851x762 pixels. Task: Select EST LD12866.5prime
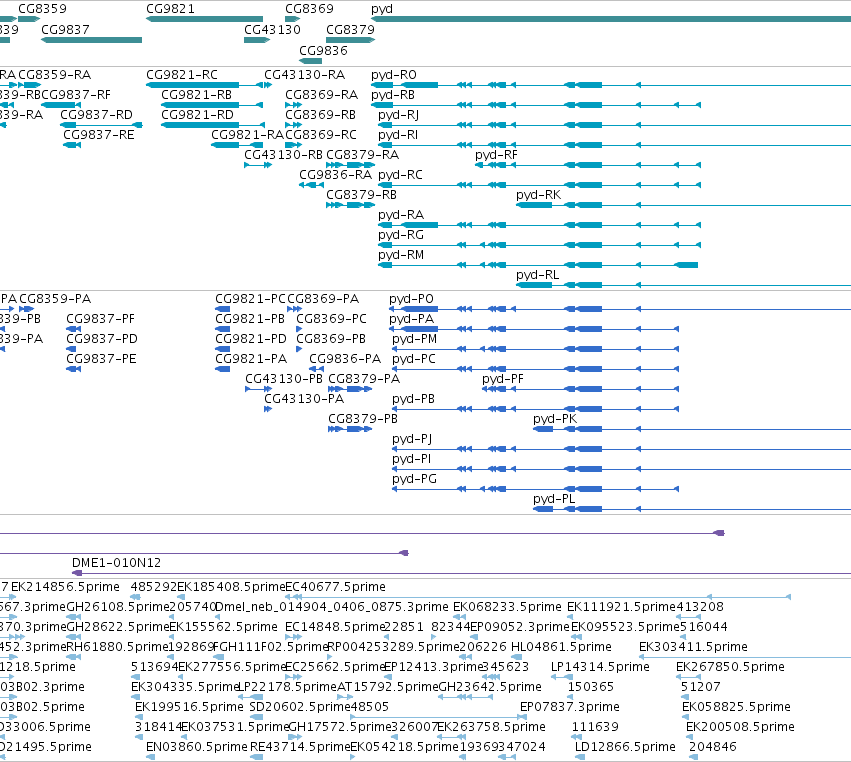[x=625, y=747]
